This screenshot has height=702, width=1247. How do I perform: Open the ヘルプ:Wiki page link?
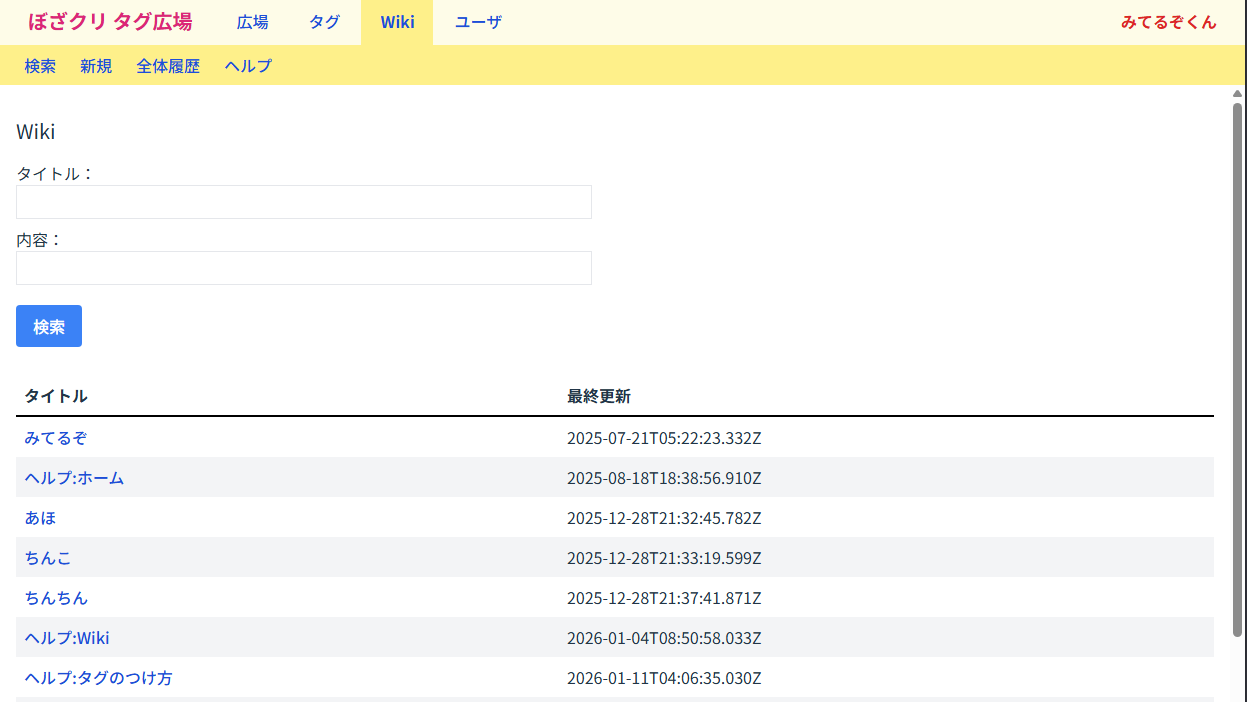(x=67, y=638)
